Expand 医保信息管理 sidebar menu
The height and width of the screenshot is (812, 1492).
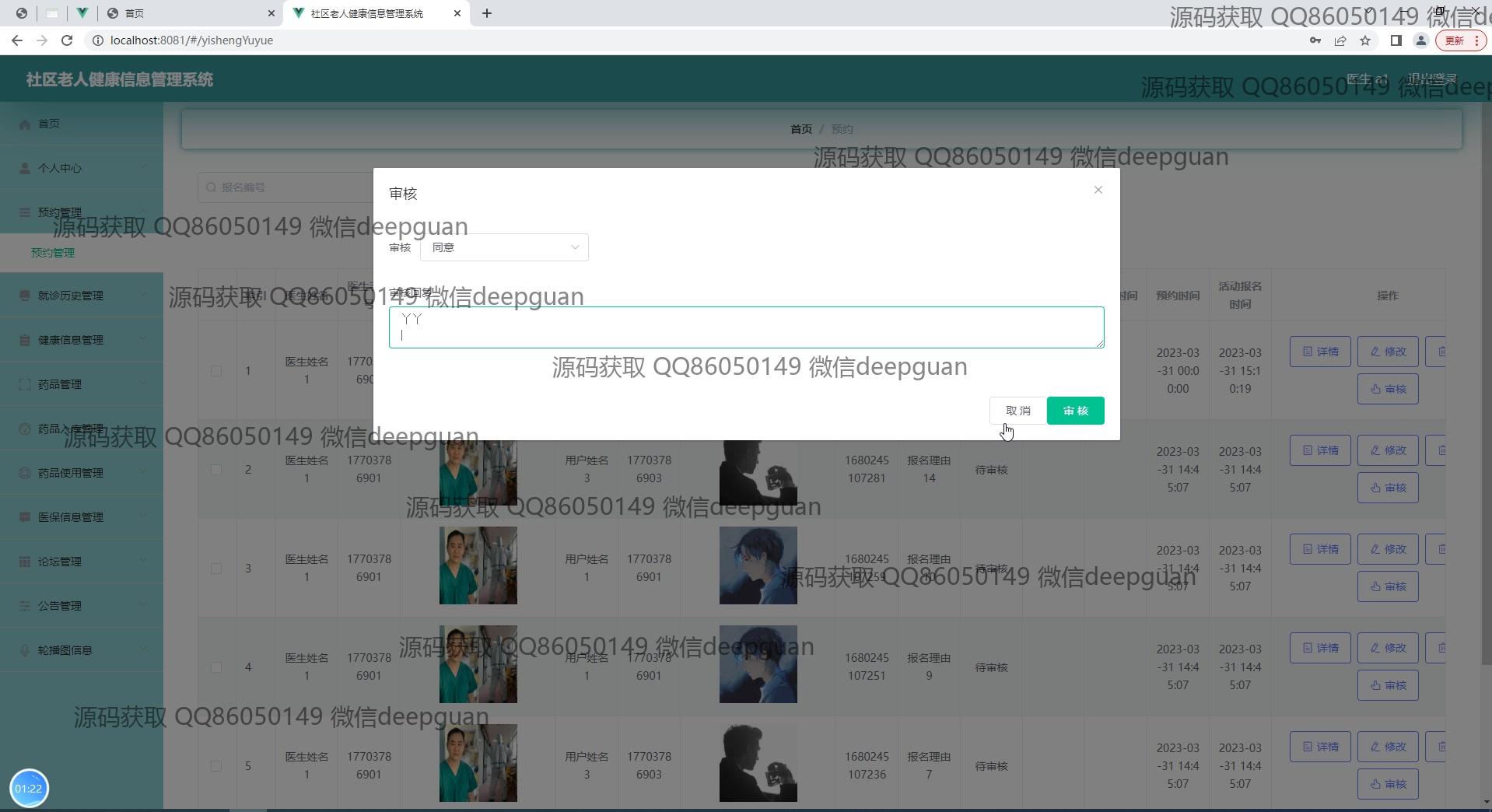82,517
